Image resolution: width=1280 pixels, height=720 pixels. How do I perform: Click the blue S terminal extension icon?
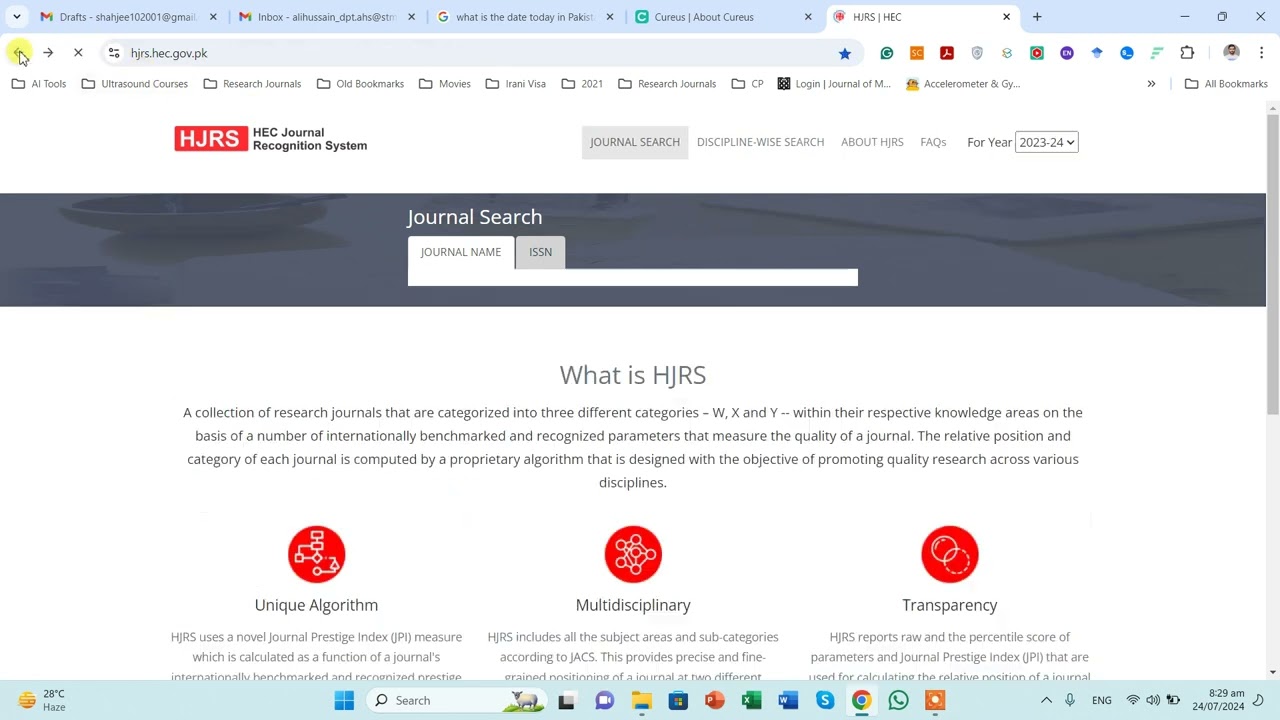pos(1127,53)
